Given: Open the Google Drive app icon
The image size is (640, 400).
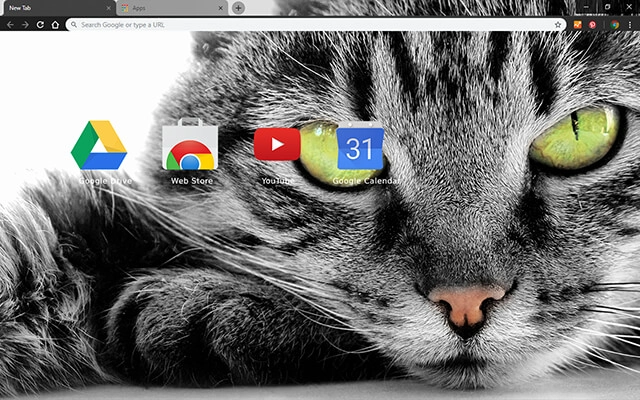Looking at the screenshot, I should click(99, 145).
